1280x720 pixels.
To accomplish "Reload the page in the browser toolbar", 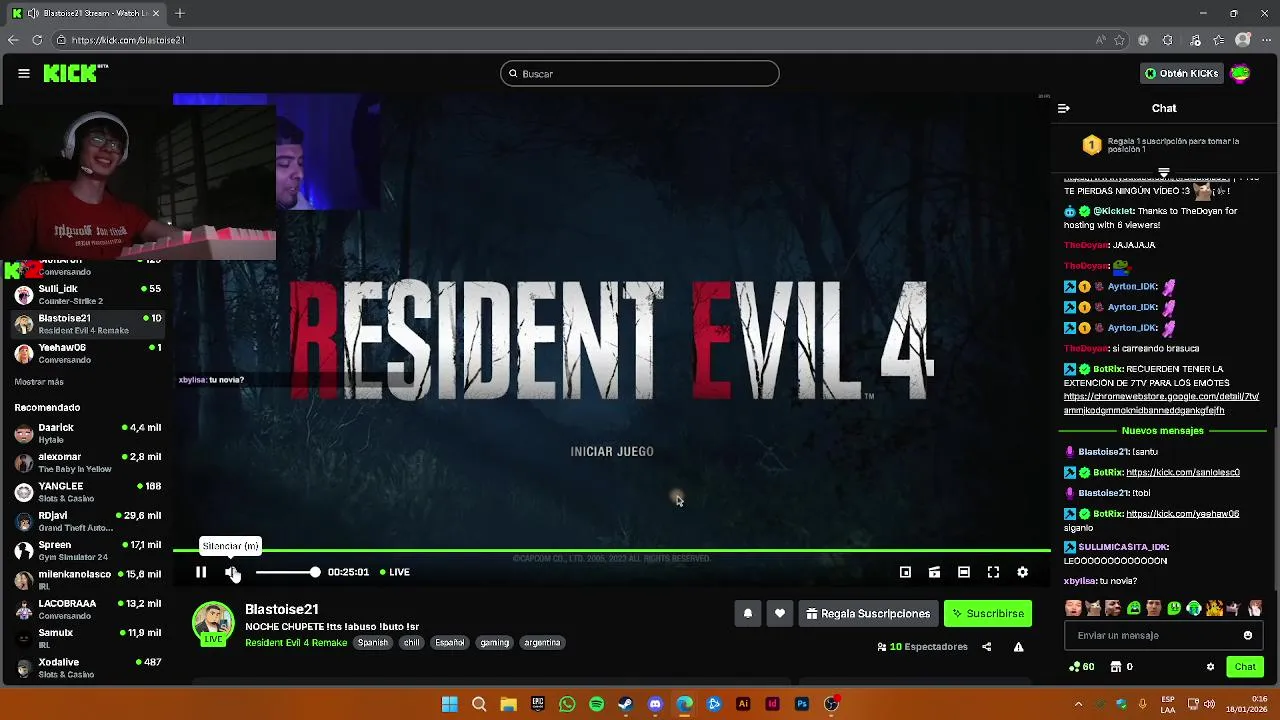I will click(x=37, y=40).
